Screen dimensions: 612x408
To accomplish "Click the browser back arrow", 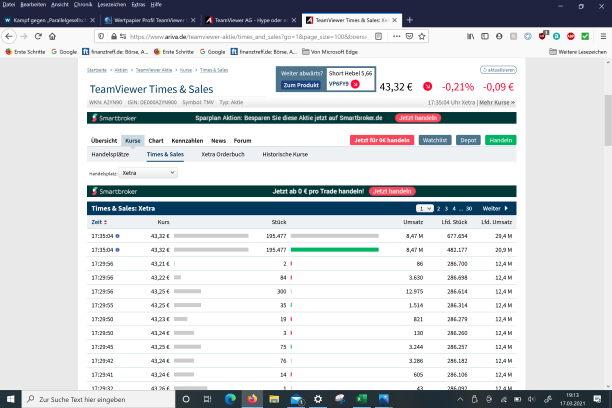I will (x=10, y=35).
